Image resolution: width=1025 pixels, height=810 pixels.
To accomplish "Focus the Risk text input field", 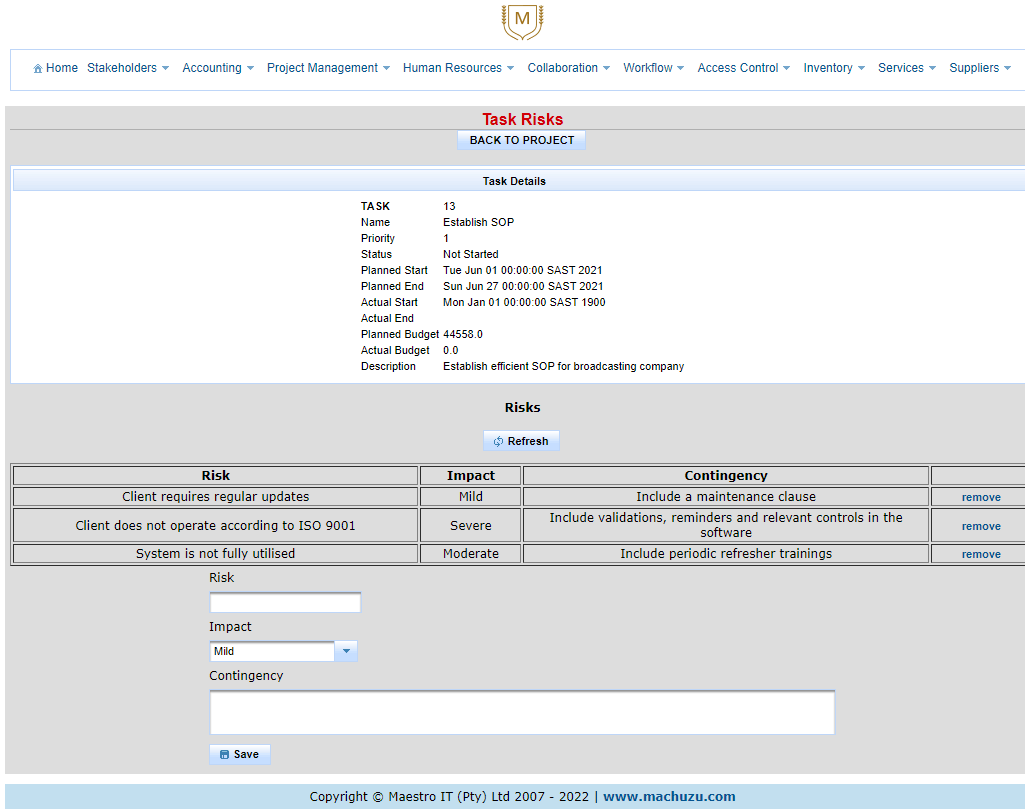I will click(x=285, y=603).
